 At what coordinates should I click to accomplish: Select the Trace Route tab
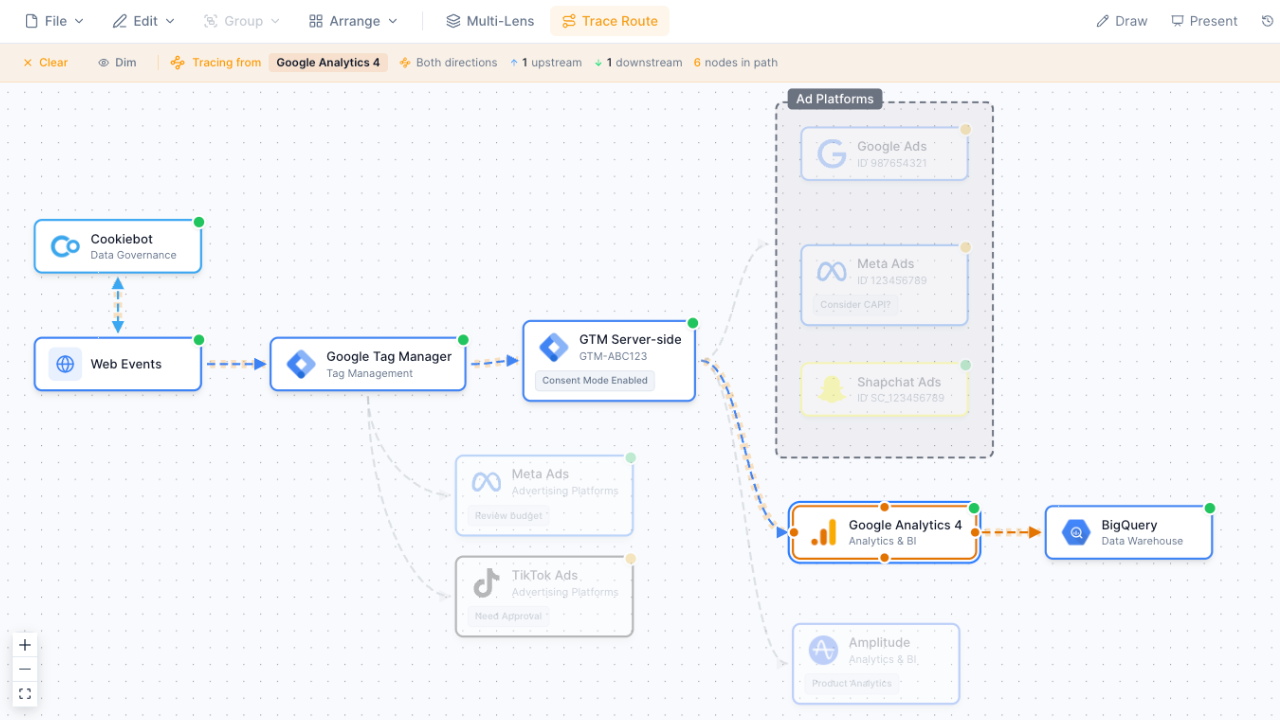609,20
